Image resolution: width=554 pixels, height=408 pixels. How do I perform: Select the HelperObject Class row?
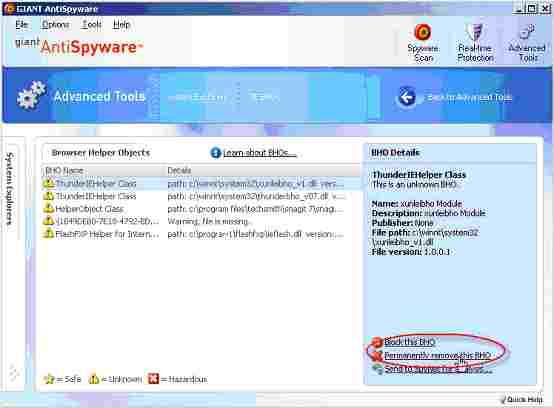point(201,209)
